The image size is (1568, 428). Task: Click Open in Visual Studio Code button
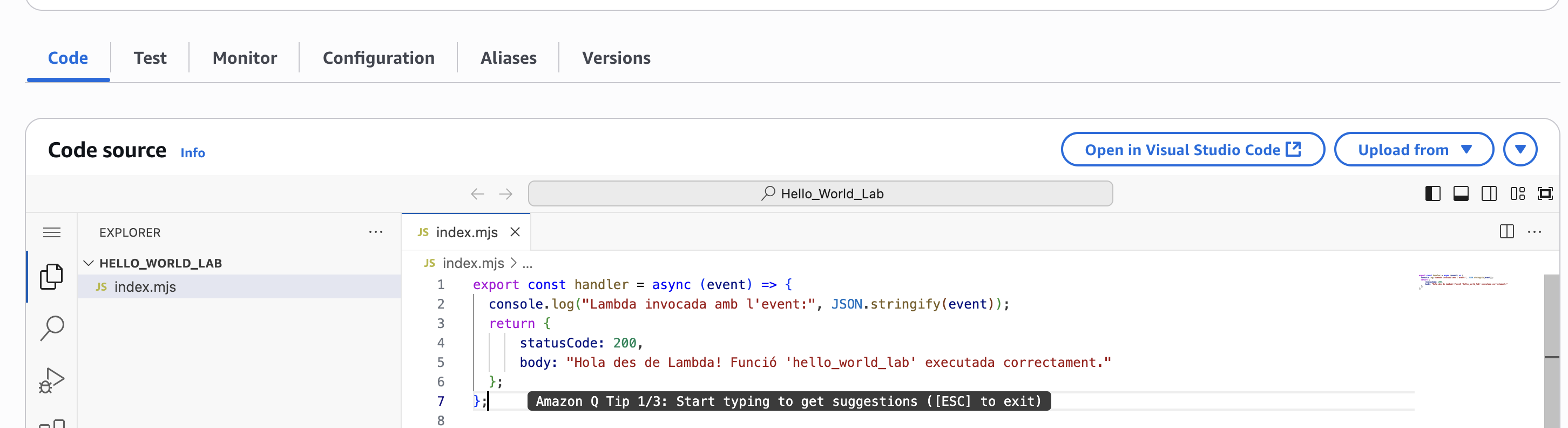1192,149
